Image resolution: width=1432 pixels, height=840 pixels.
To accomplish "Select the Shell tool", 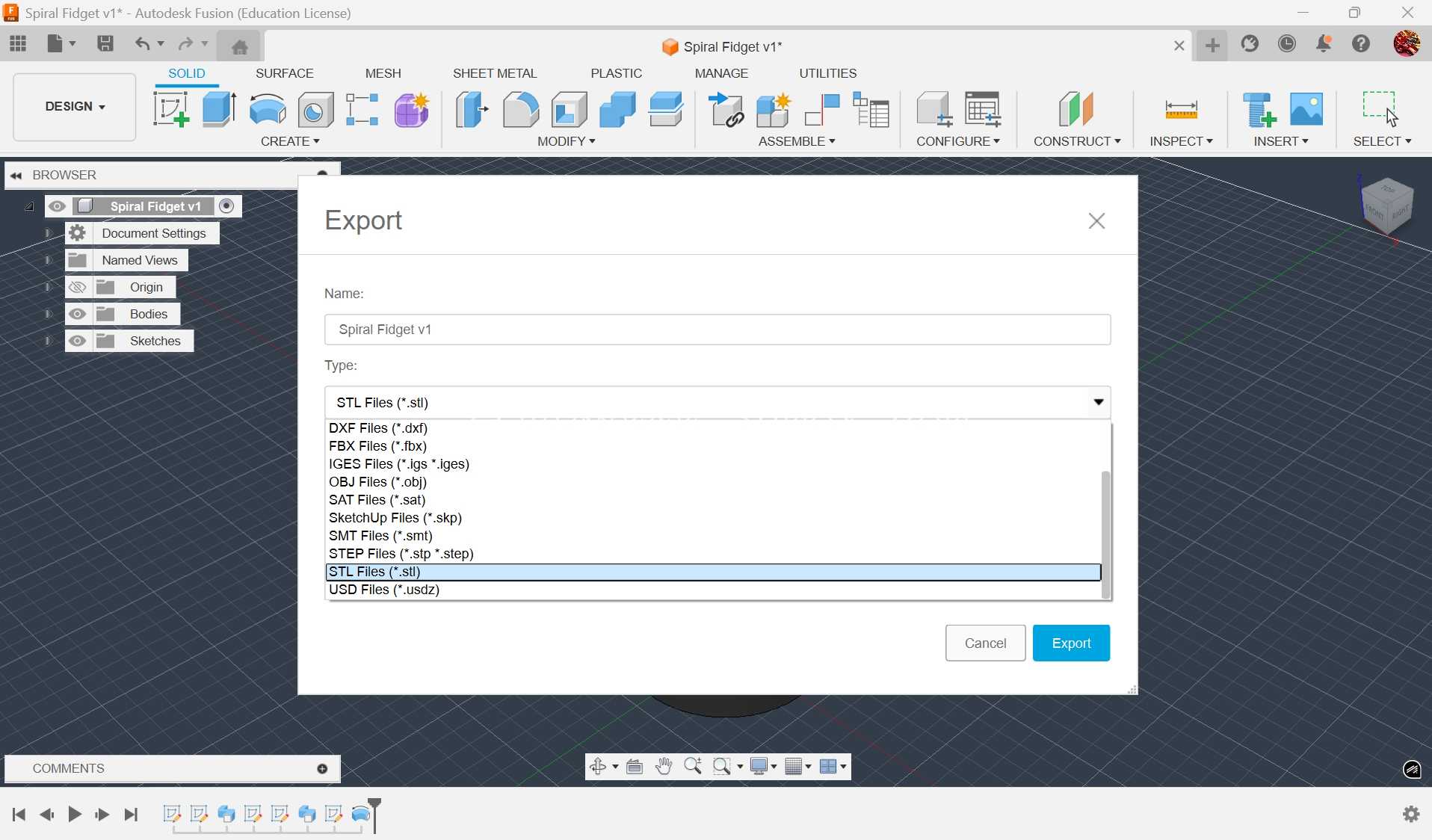I will (570, 109).
